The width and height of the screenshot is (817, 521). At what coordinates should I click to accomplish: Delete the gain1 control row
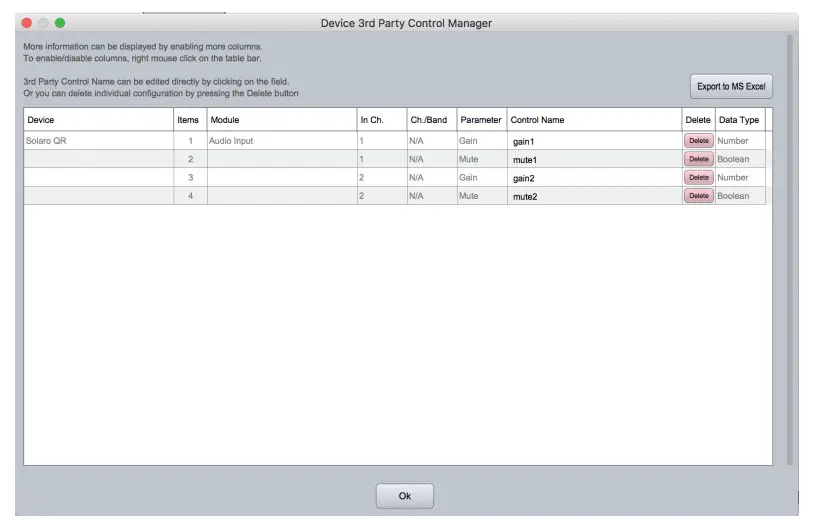(699, 141)
